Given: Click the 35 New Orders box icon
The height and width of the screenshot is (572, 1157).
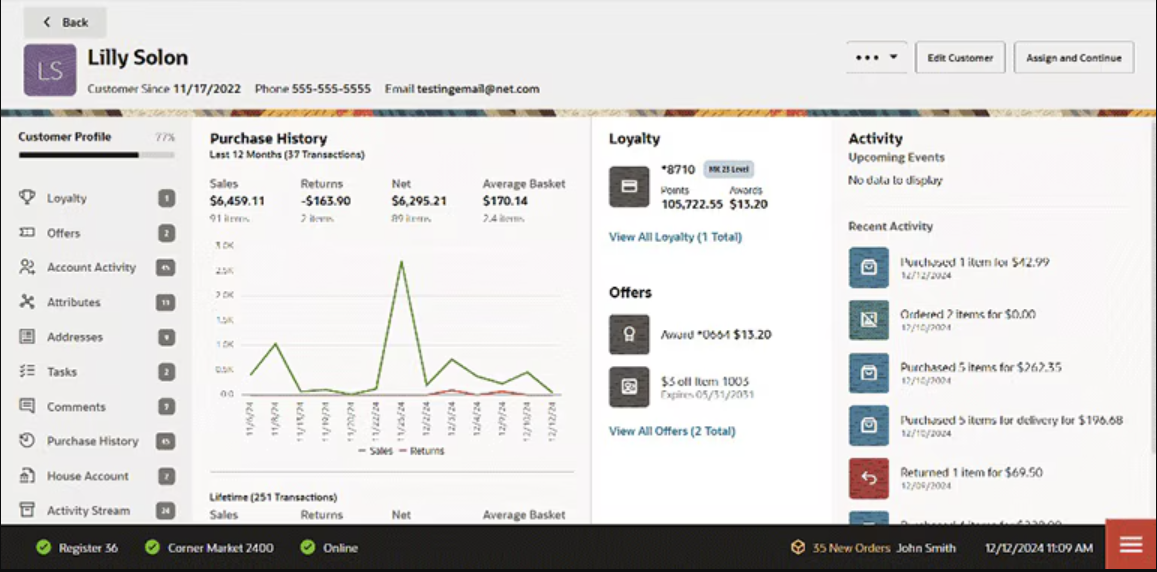Looking at the screenshot, I should (x=798, y=548).
